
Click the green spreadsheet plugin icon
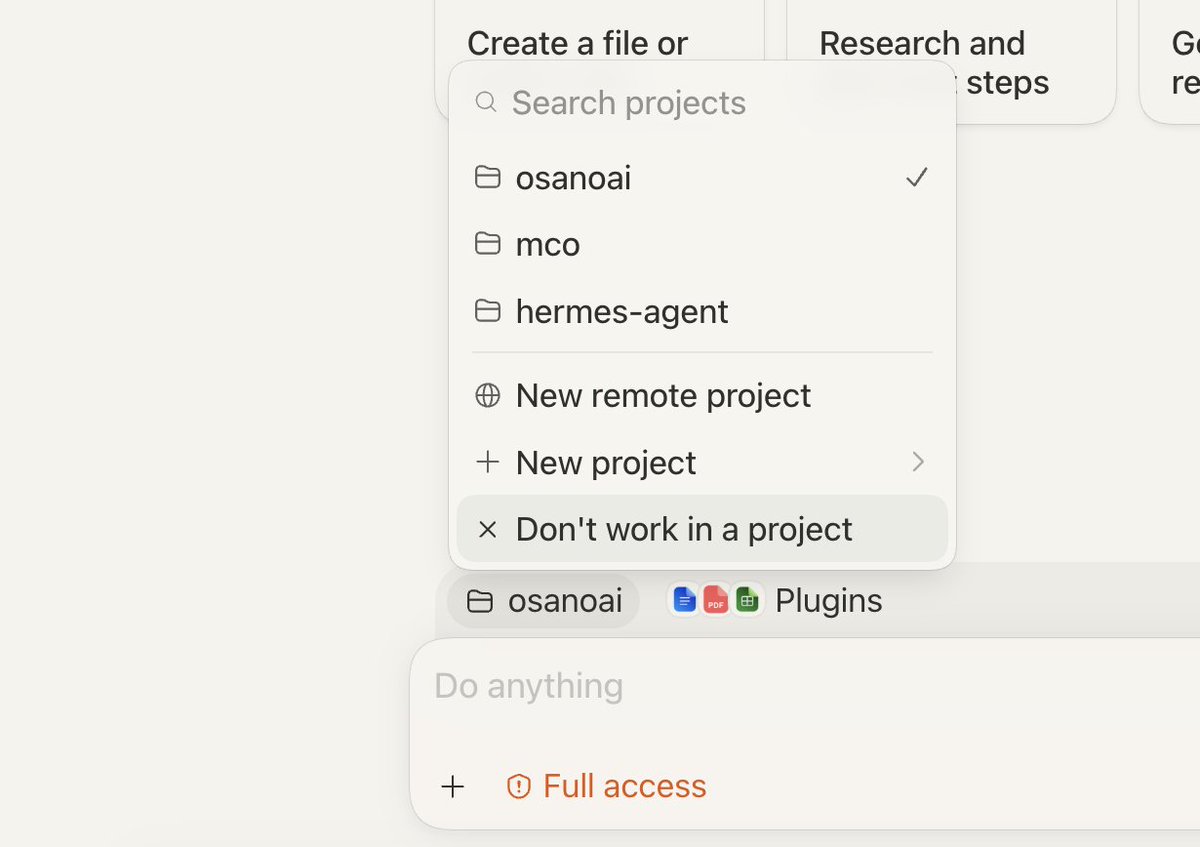click(747, 600)
